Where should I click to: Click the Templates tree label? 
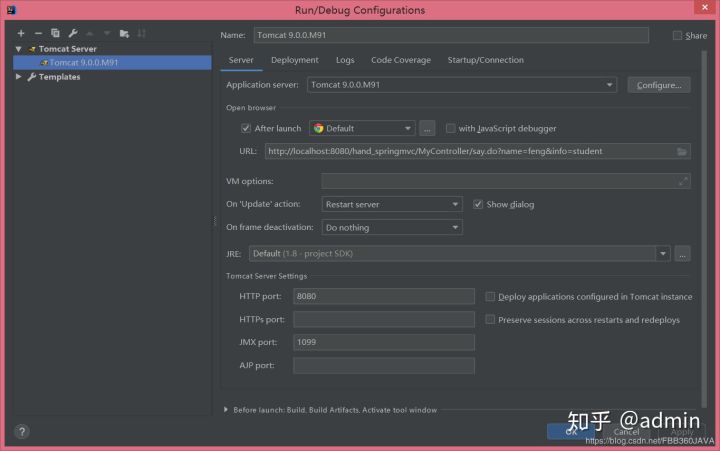pos(59,77)
